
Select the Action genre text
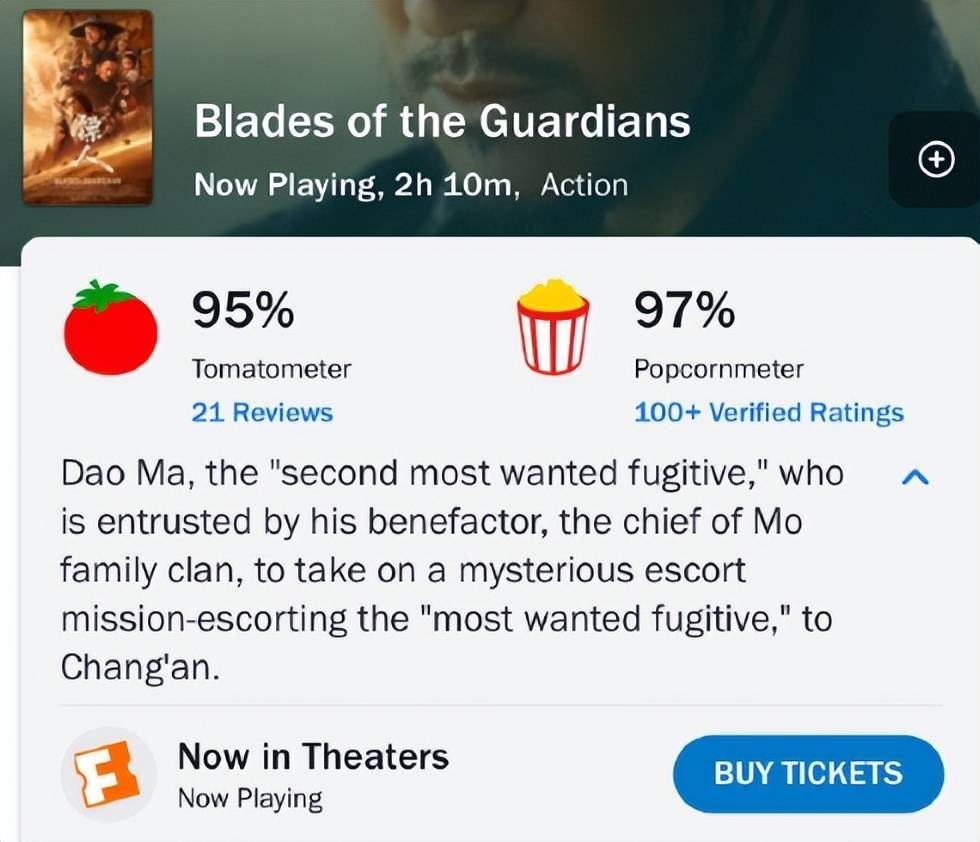pyautogui.click(x=584, y=185)
